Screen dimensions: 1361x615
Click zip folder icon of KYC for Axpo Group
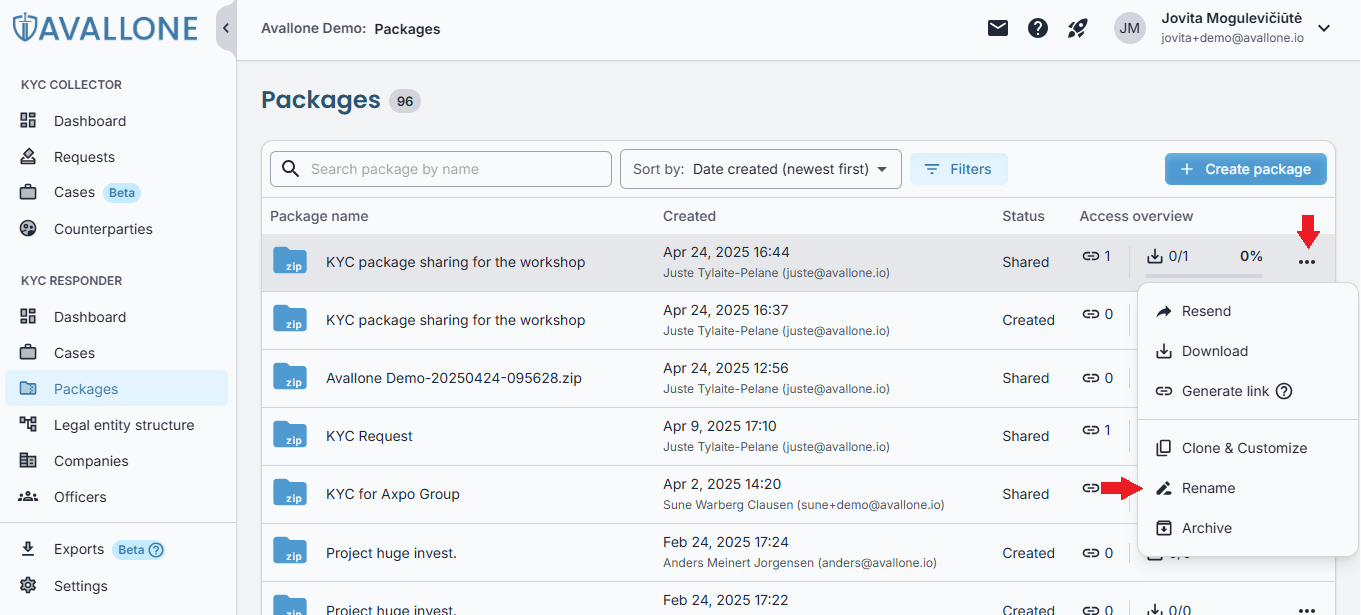pos(290,493)
